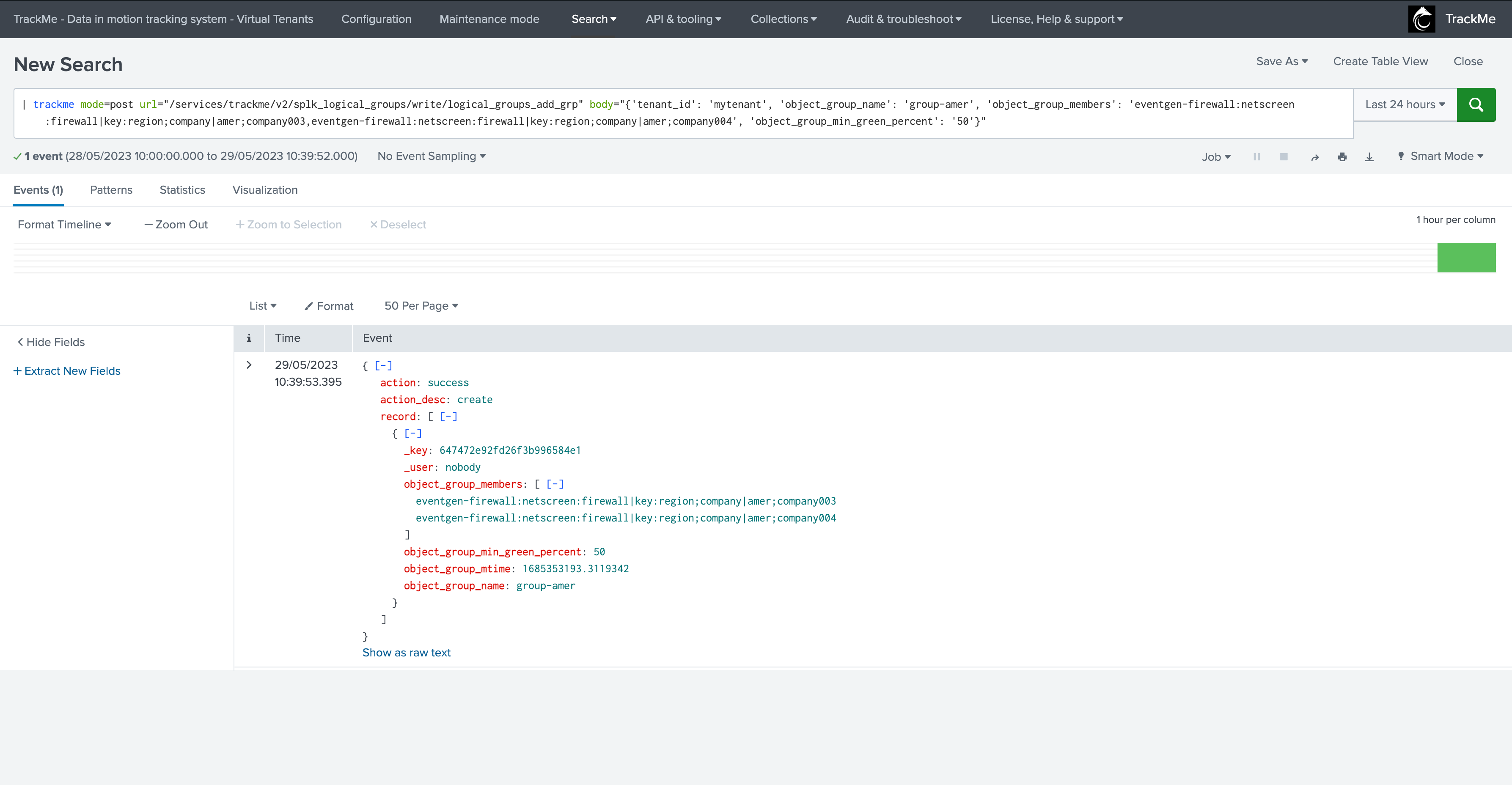Viewport: 1512px width, 785px height.
Task: Expand the event row chevron
Action: coord(249,364)
